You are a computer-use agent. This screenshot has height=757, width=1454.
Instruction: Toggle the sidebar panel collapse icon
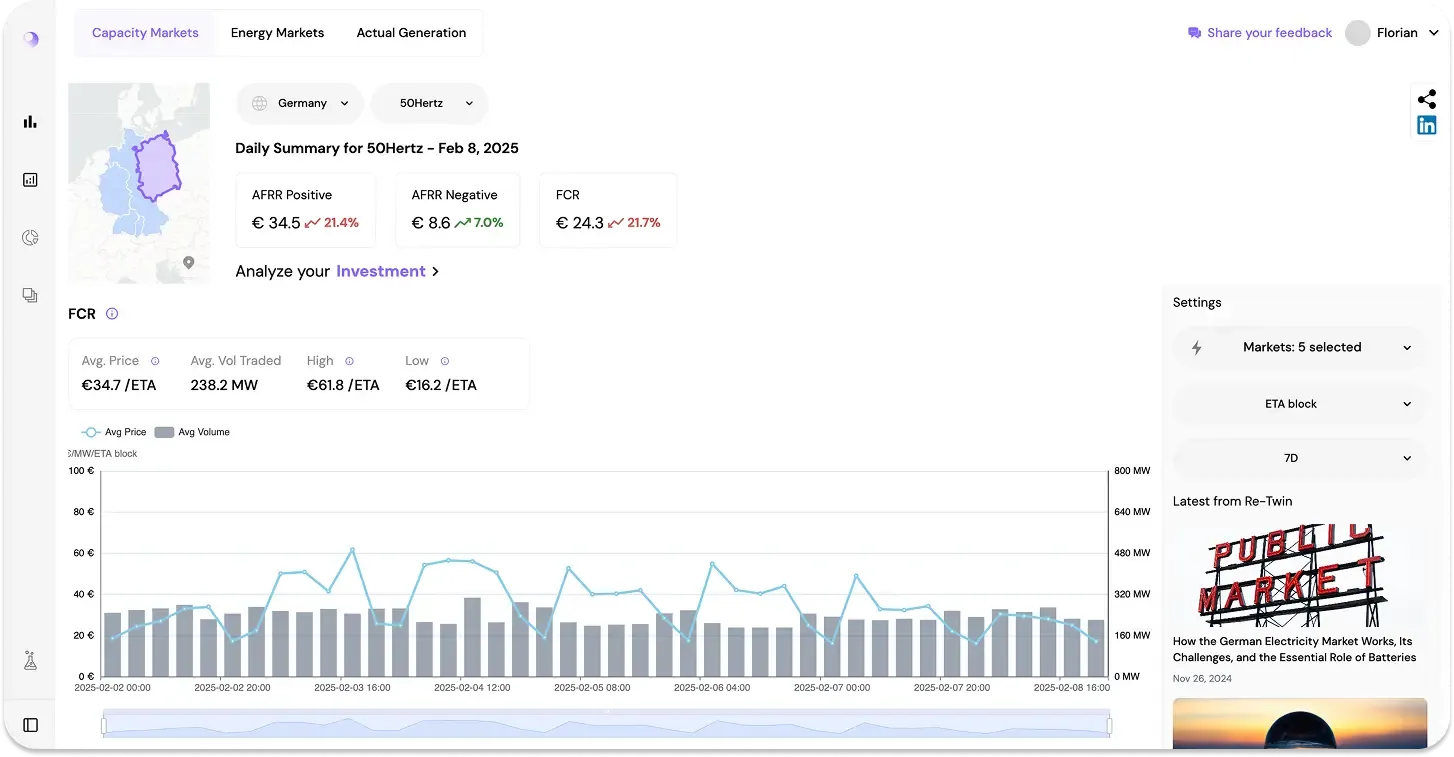[30, 725]
